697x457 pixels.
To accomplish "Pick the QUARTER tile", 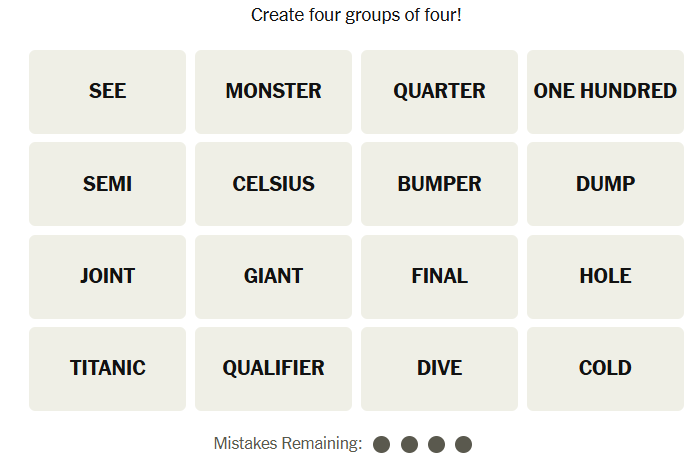I will [x=439, y=91].
